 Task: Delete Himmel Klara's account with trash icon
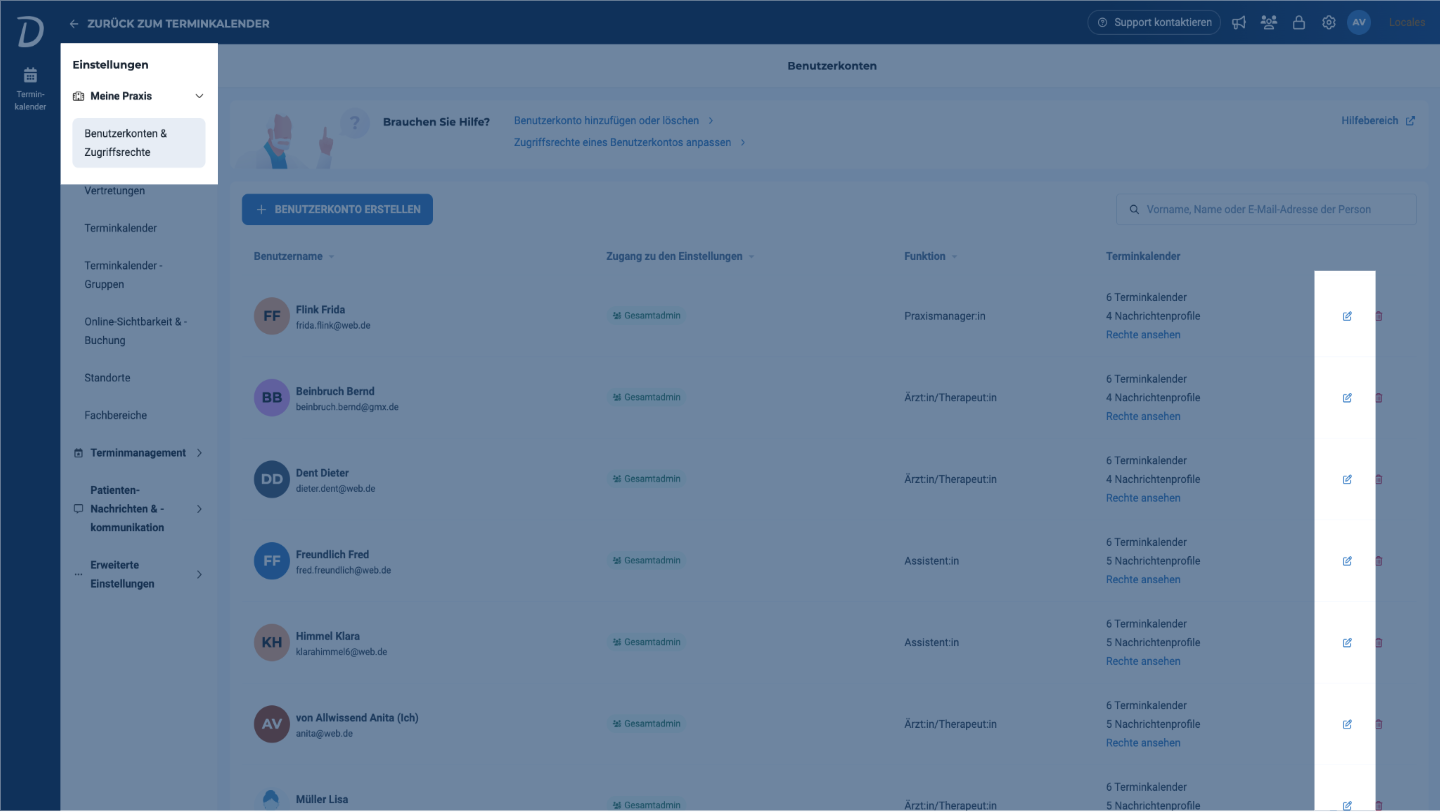pos(1379,643)
